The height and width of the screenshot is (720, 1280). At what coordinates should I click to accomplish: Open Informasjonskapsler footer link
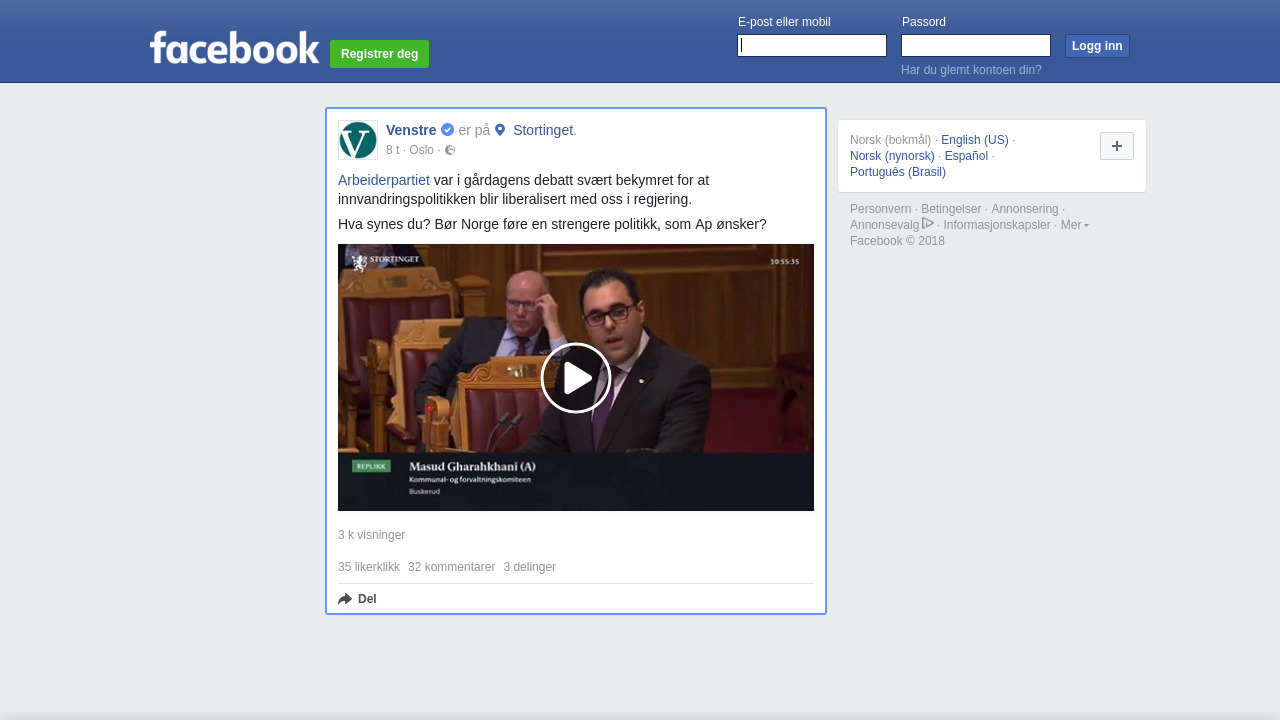997,225
